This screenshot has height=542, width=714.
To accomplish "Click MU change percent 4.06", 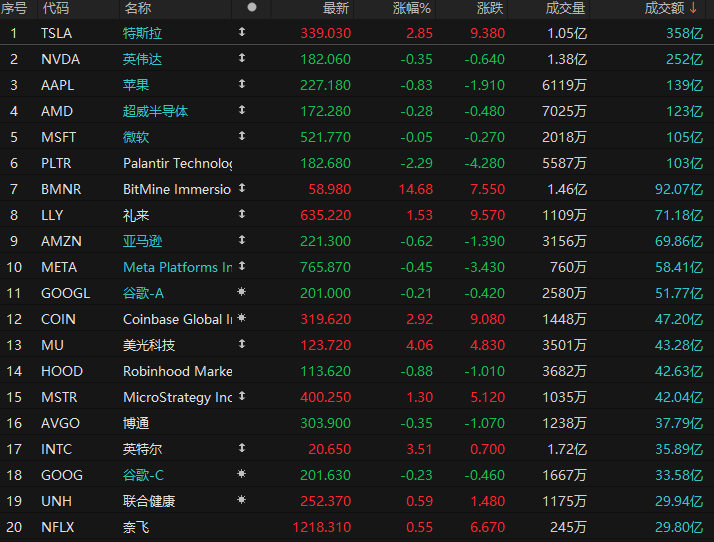I will pyautogui.click(x=419, y=345).
